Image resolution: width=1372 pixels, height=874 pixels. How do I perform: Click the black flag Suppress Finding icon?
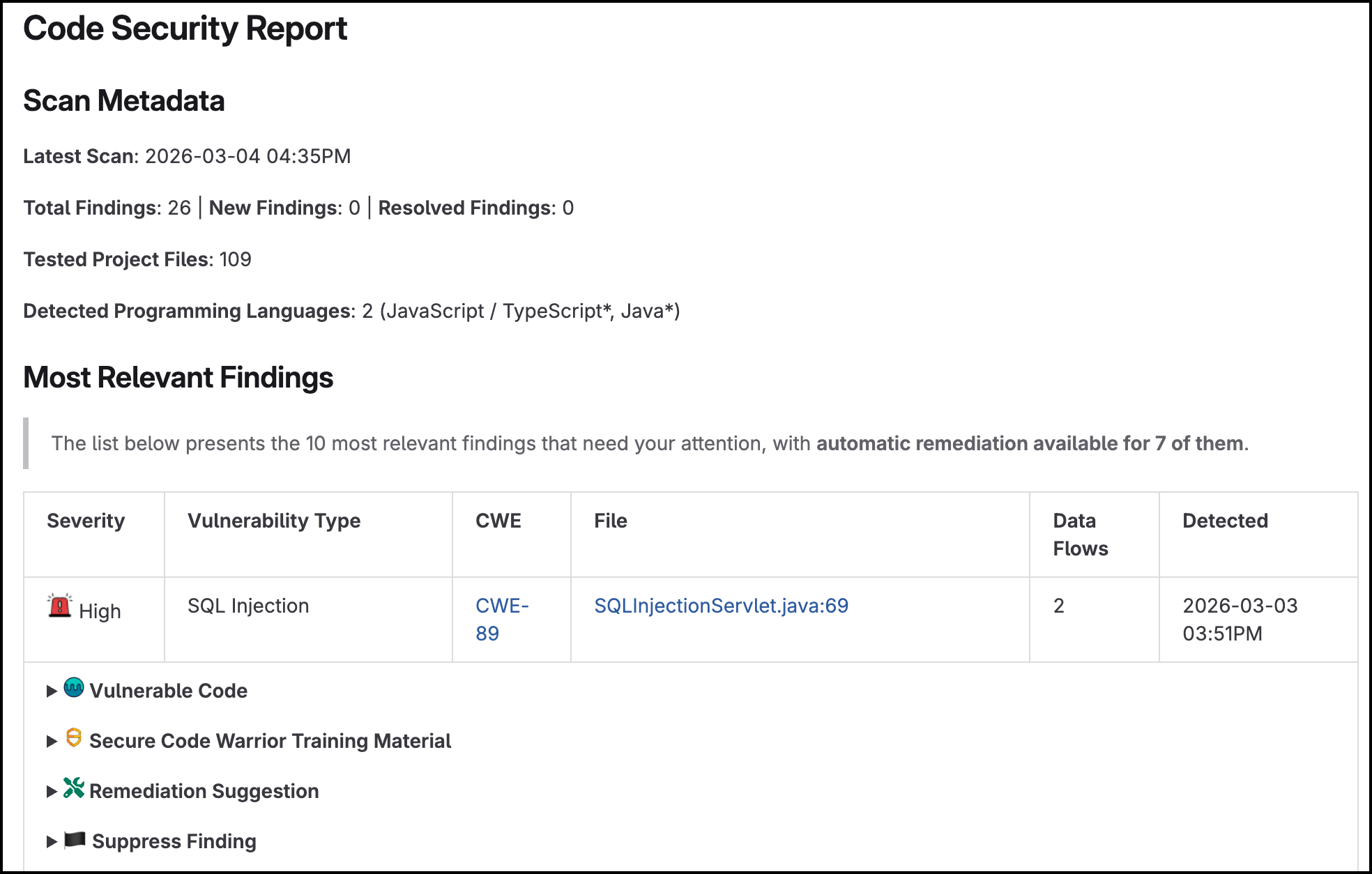pyautogui.click(x=75, y=840)
